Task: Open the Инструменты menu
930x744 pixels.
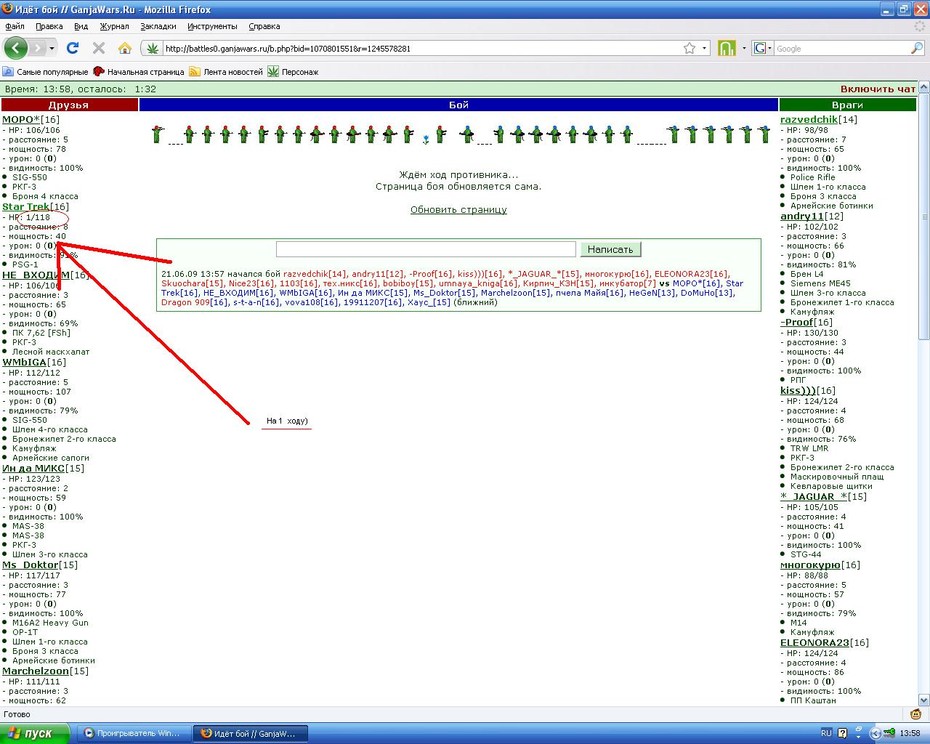Action: [x=212, y=26]
